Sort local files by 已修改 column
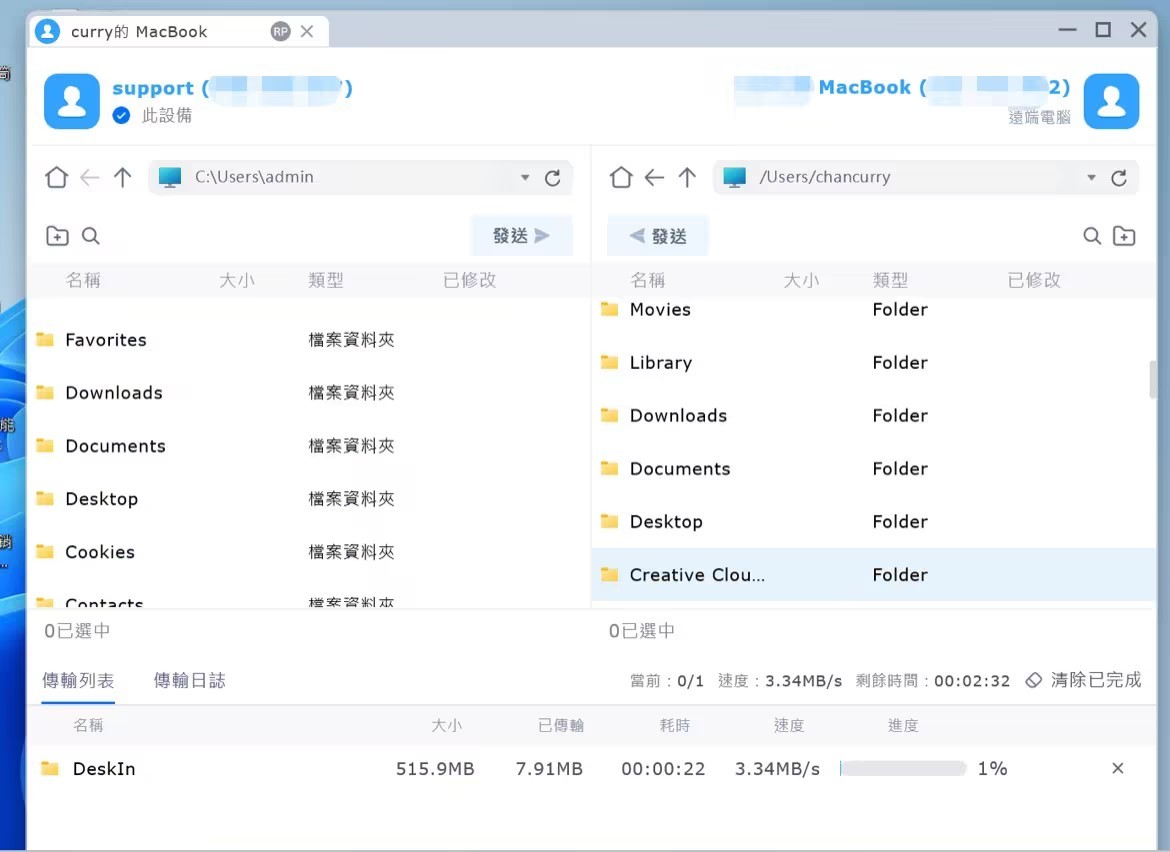Screen dimensions: 1170x852 click(x=469, y=280)
